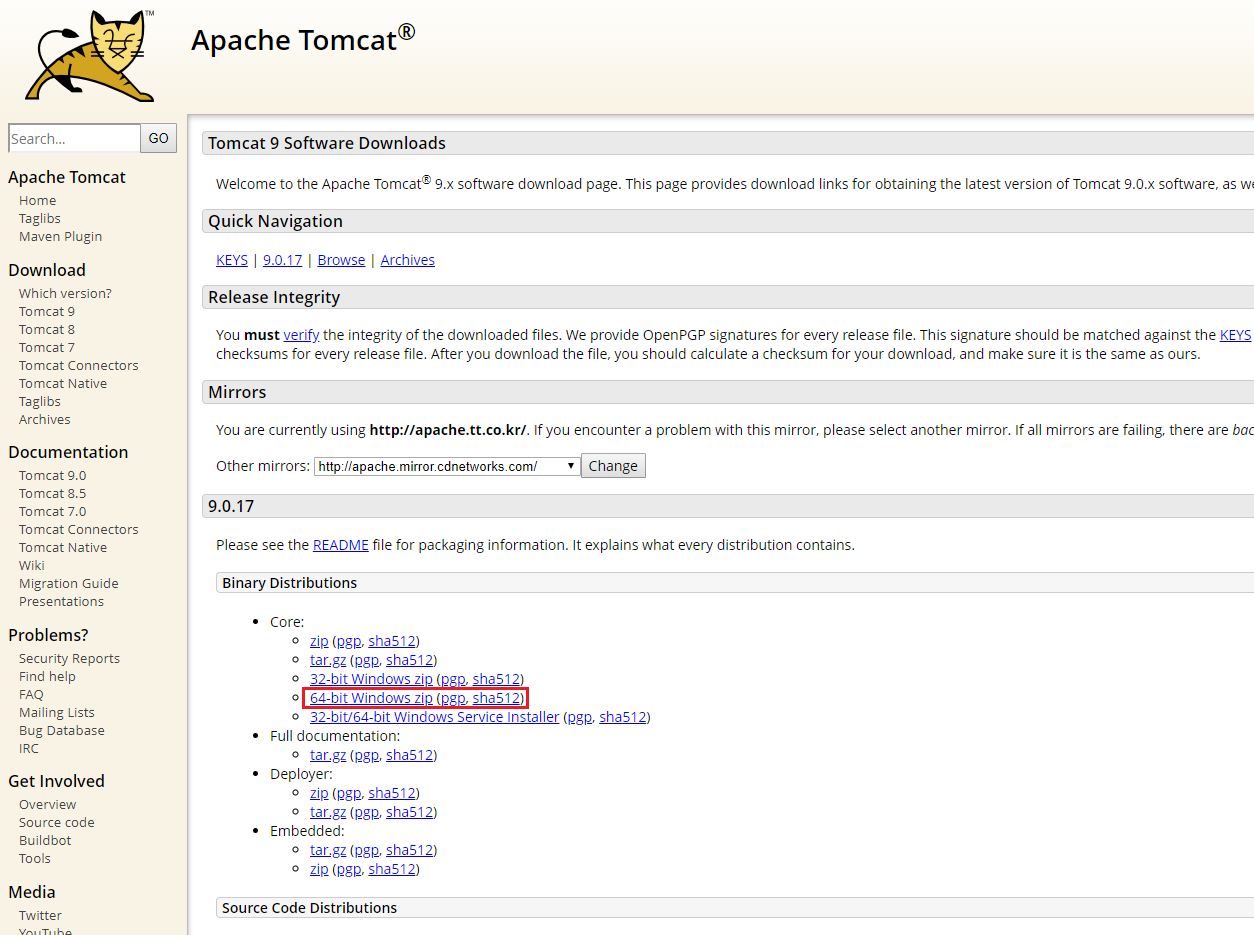Open Maven Plugin in the sidebar

coord(60,236)
